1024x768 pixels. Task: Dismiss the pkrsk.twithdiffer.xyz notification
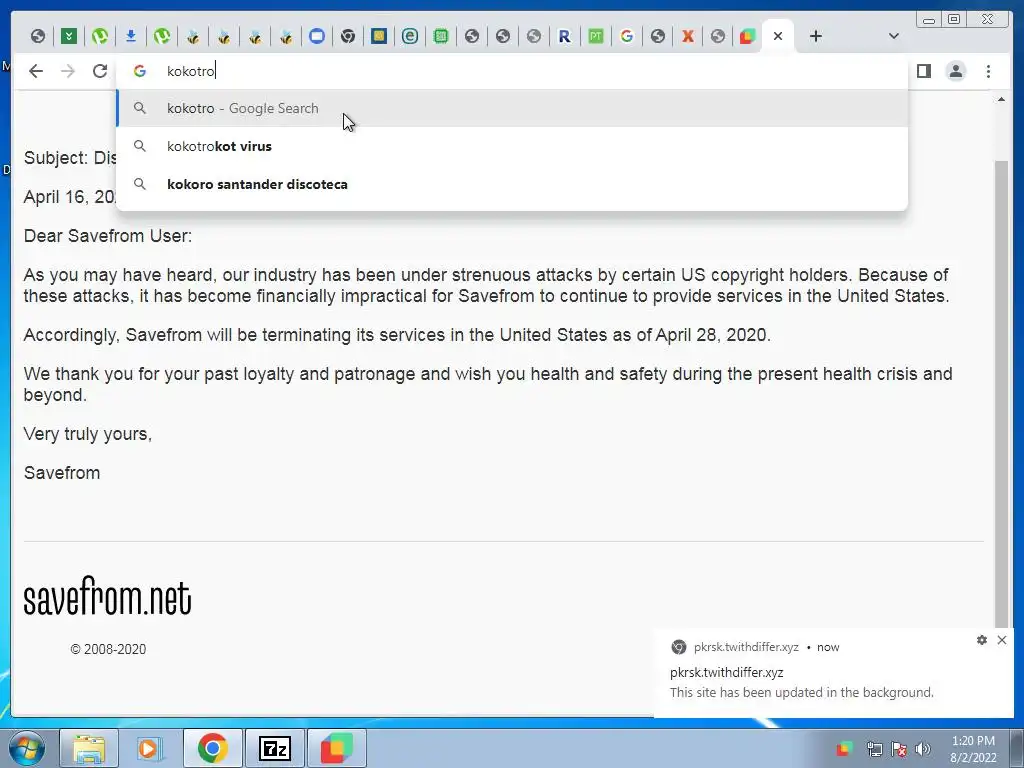pyautogui.click(x=1002, y=640)
